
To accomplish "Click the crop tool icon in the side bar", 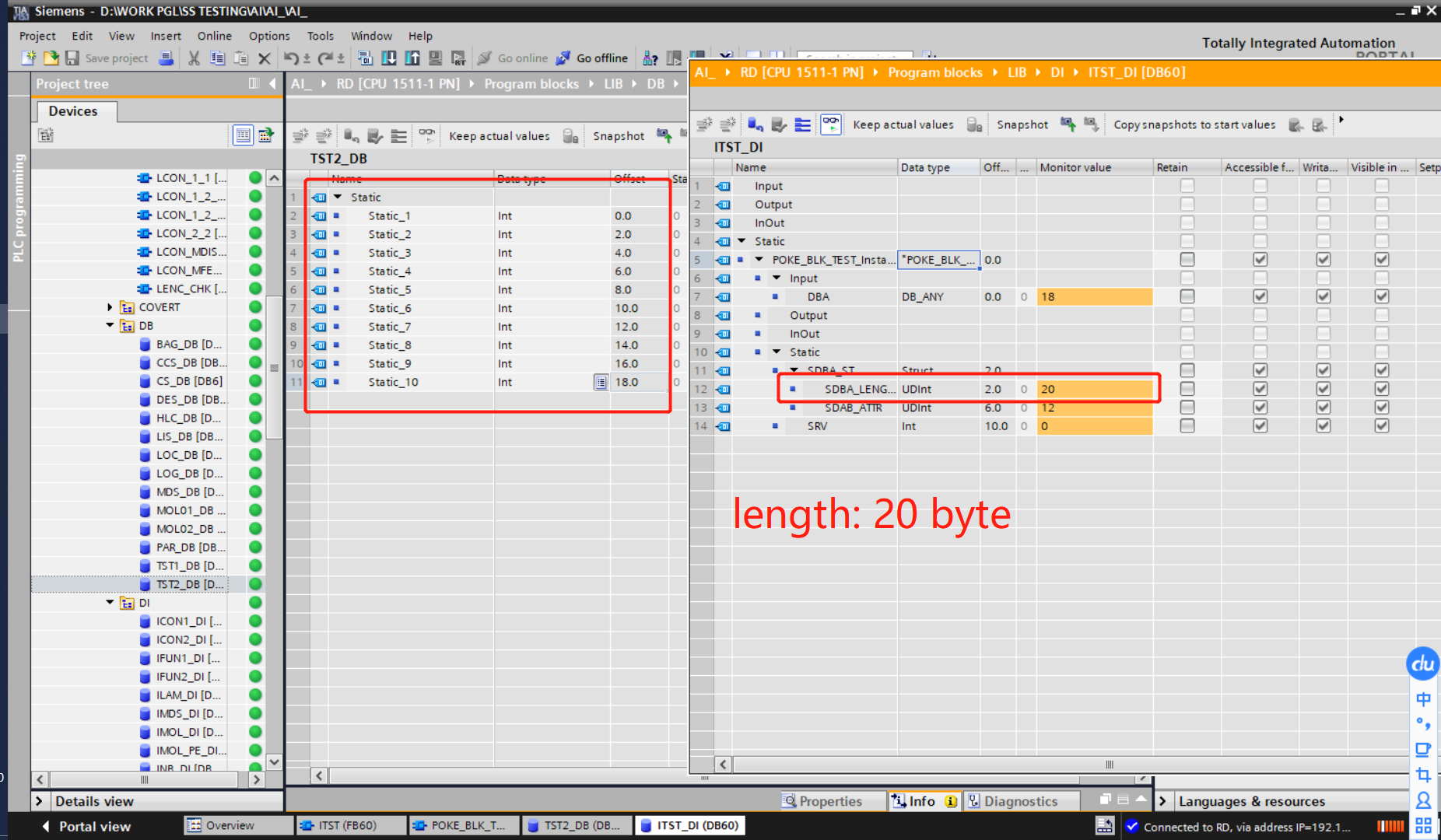I will pyautogui.click(x=1423, y=775).
